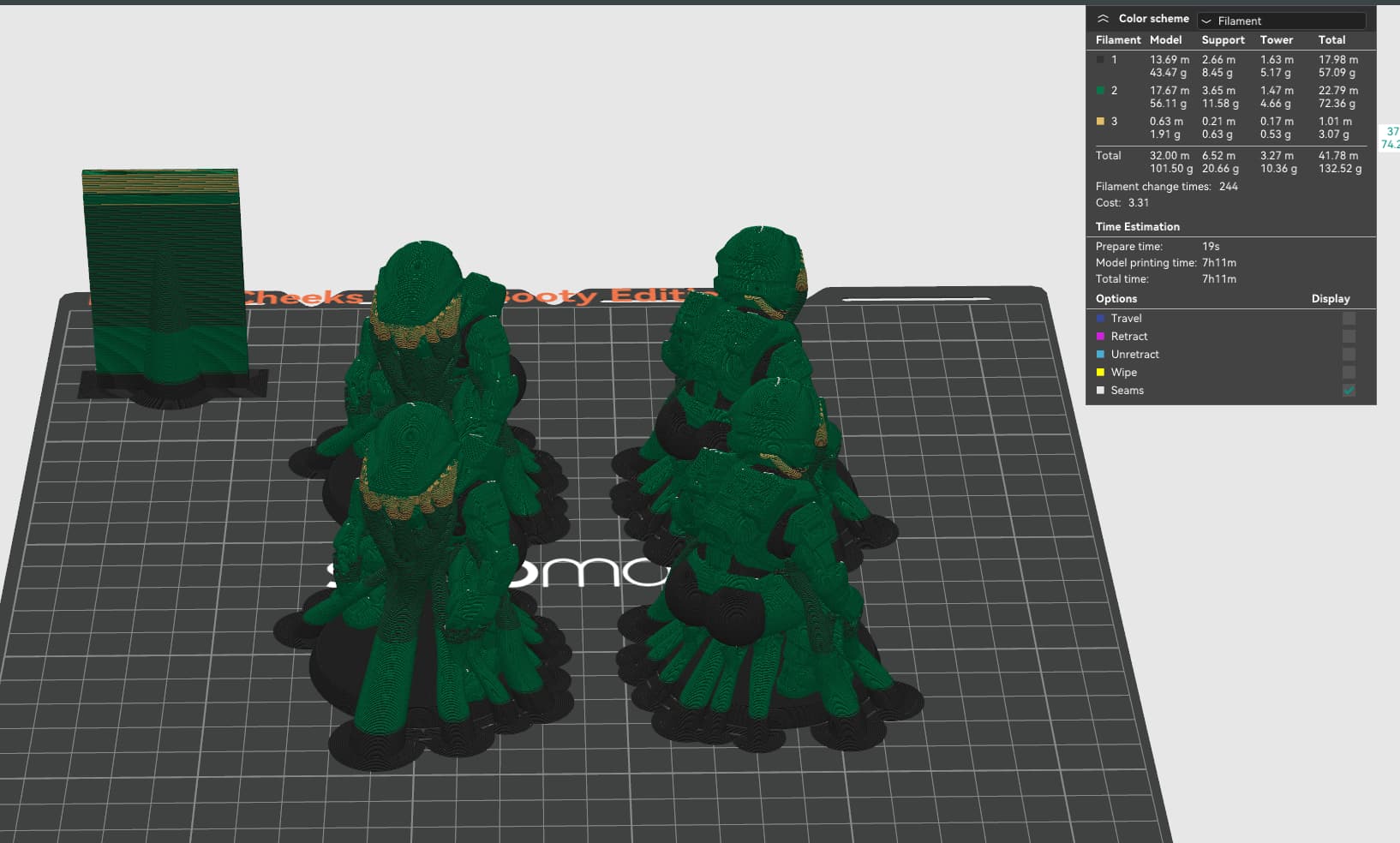
Task: Click the layer slider value label
Action: (x=1390, y=138)
